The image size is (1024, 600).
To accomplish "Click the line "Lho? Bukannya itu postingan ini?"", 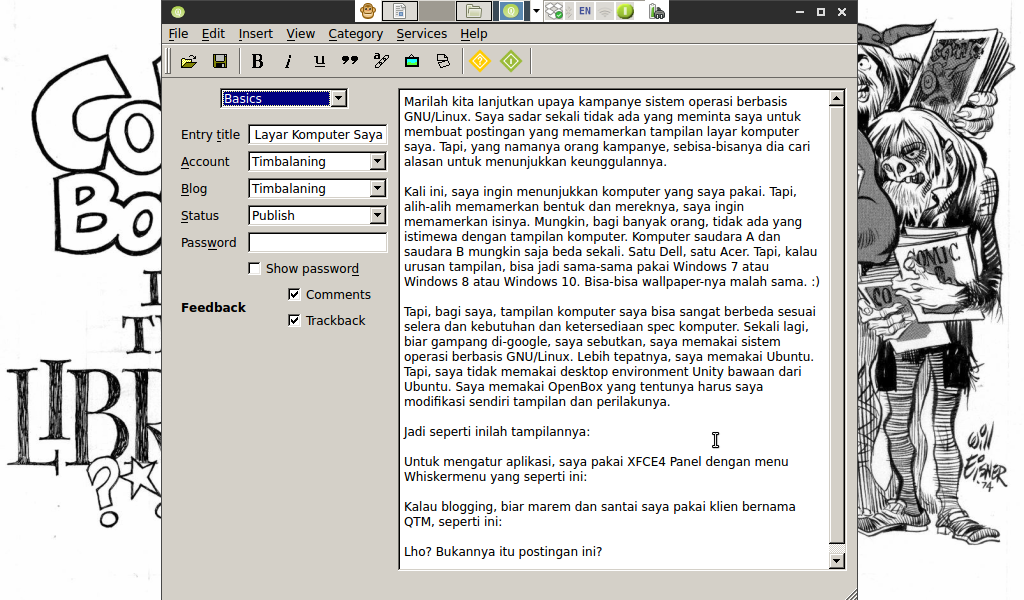I will [x=503, y=552].
